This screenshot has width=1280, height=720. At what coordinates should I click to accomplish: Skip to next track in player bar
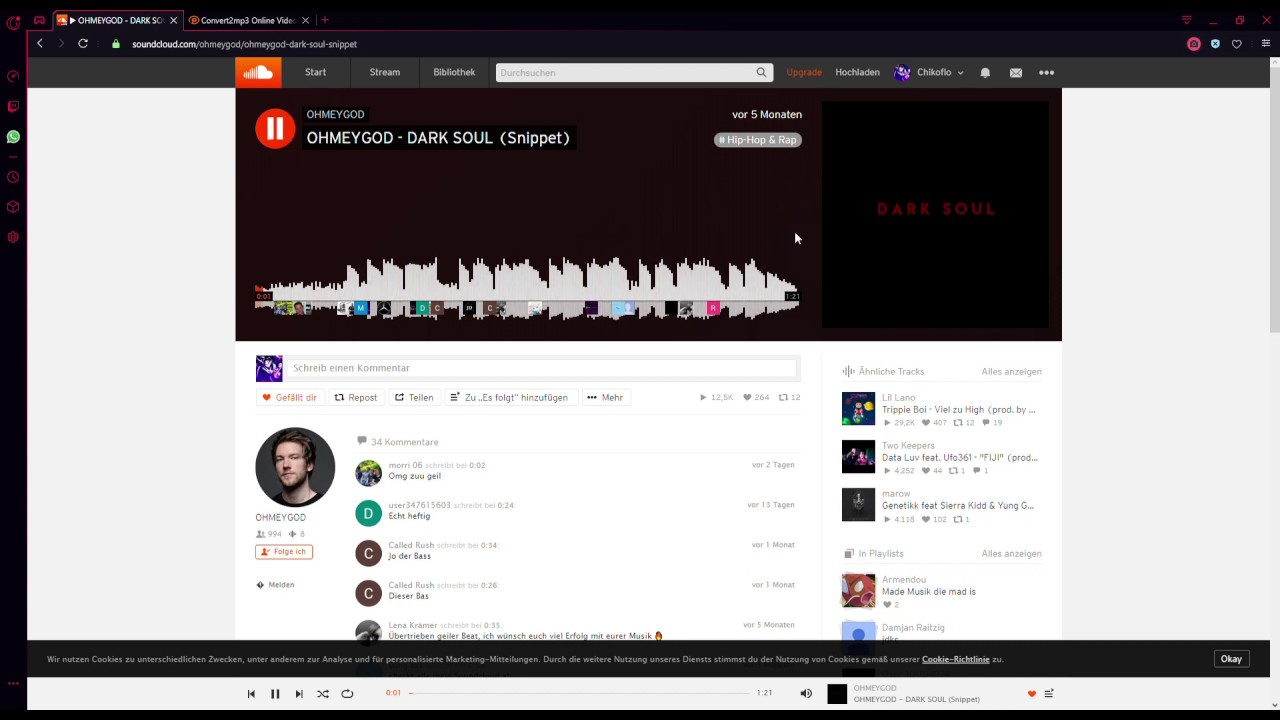click(299, 694)
